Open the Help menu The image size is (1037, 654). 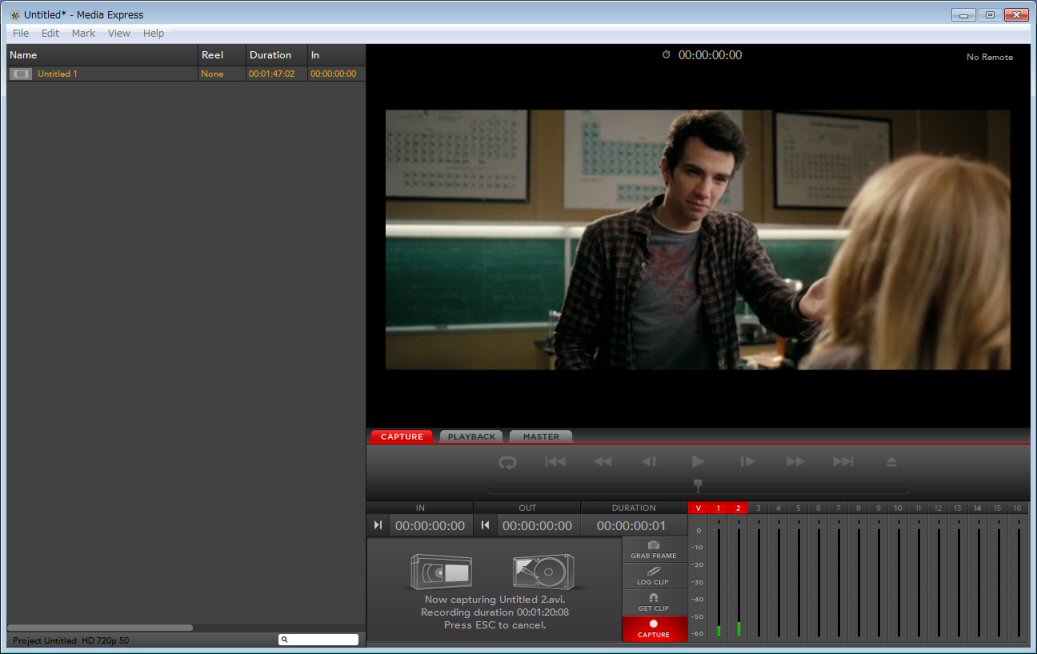(153, 33)
